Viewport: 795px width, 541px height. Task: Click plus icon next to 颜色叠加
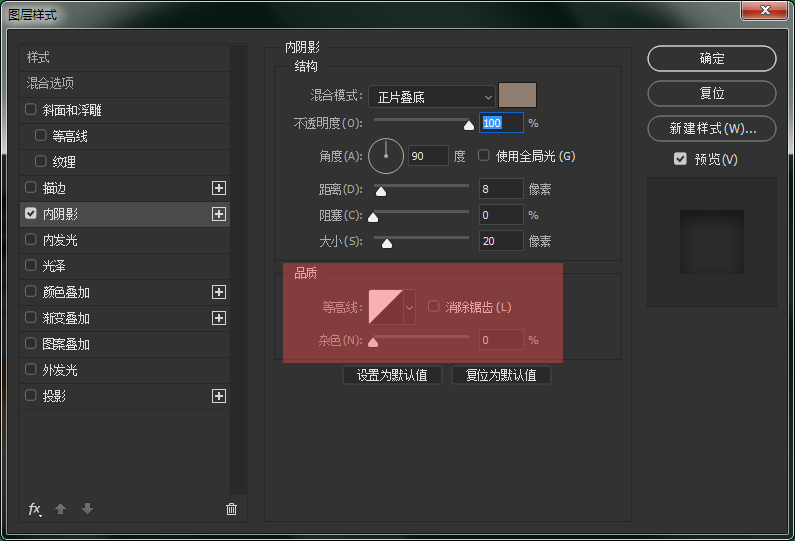pos(219,292)
